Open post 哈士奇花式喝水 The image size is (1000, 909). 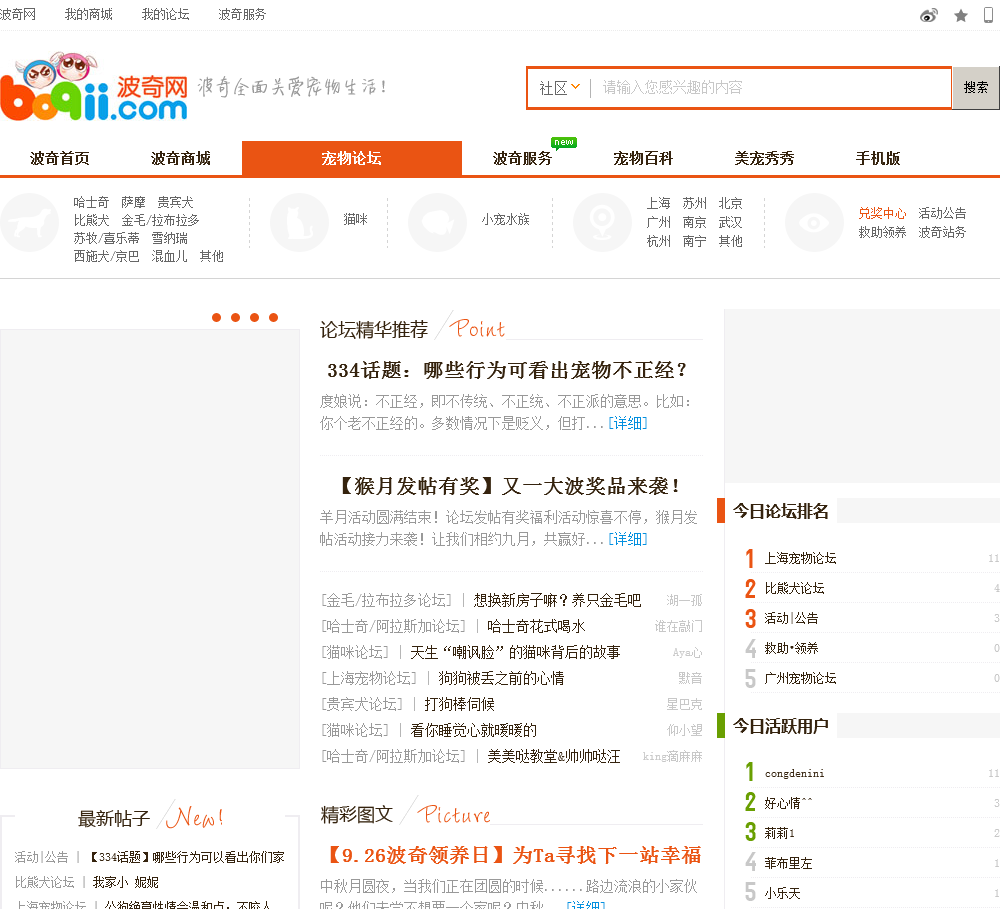pyautogui.click(x=536, y=626)
